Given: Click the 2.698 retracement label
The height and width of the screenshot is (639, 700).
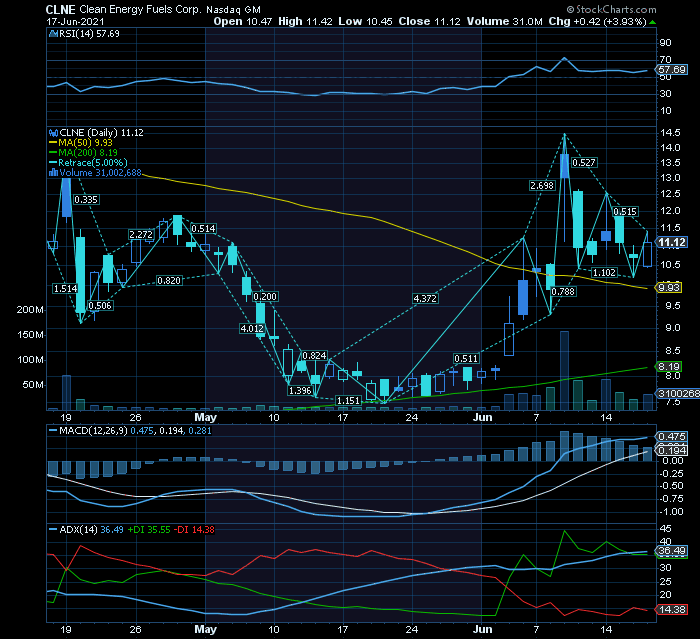Looking at the screenshot, I should 542,186.
